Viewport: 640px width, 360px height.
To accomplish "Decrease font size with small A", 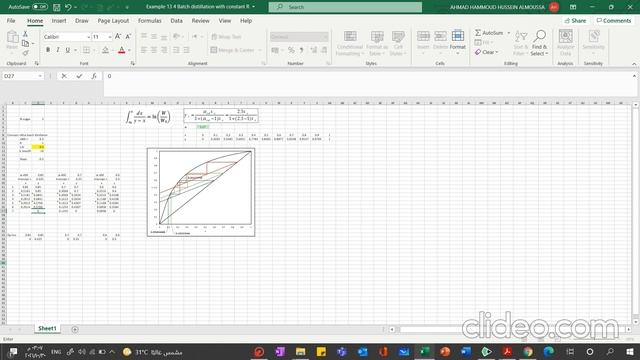I will [128, 37].
